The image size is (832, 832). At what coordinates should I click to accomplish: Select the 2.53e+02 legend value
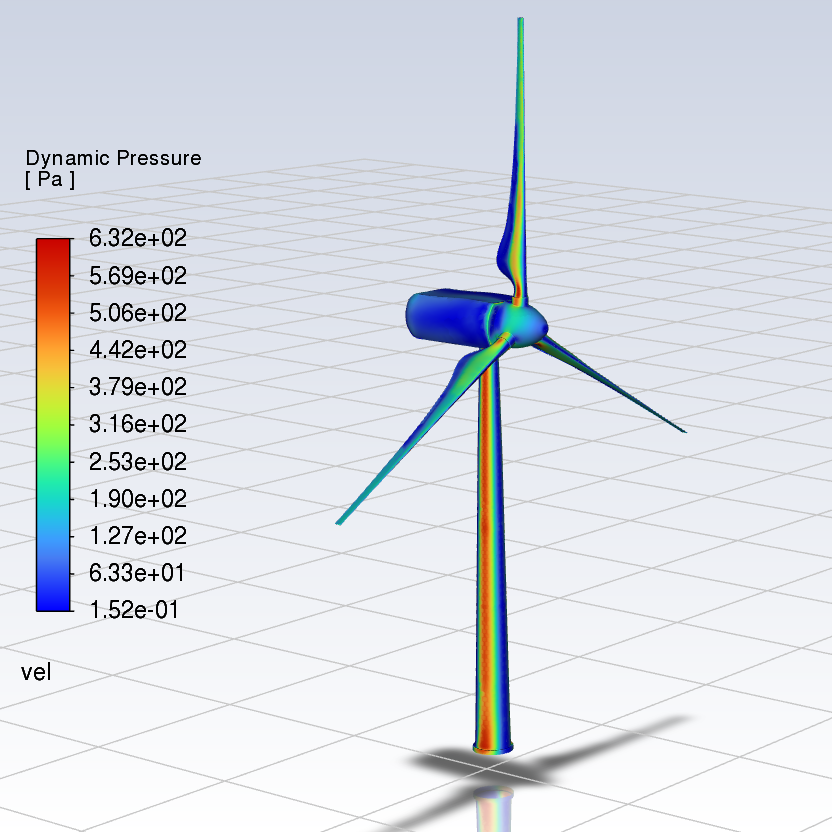click(x=138, y=462)
